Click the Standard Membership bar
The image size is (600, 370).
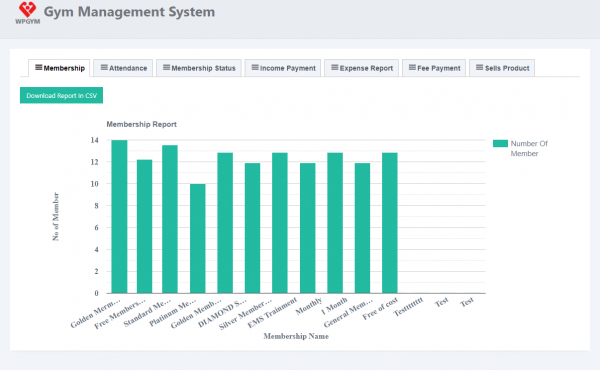point(170,219)
